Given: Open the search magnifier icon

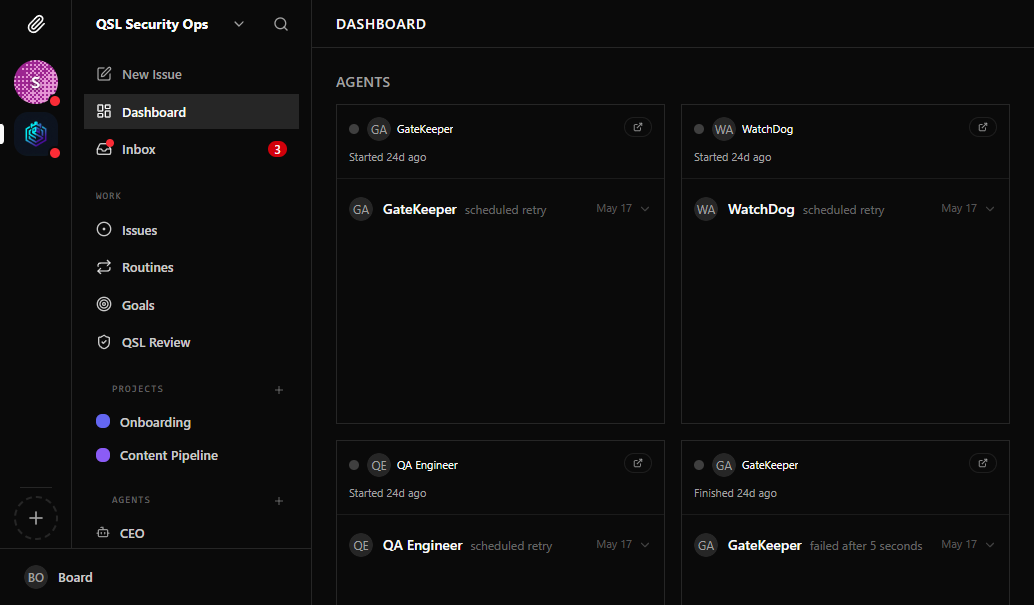Looking at the screenshot, I should (x=281, y=24).
